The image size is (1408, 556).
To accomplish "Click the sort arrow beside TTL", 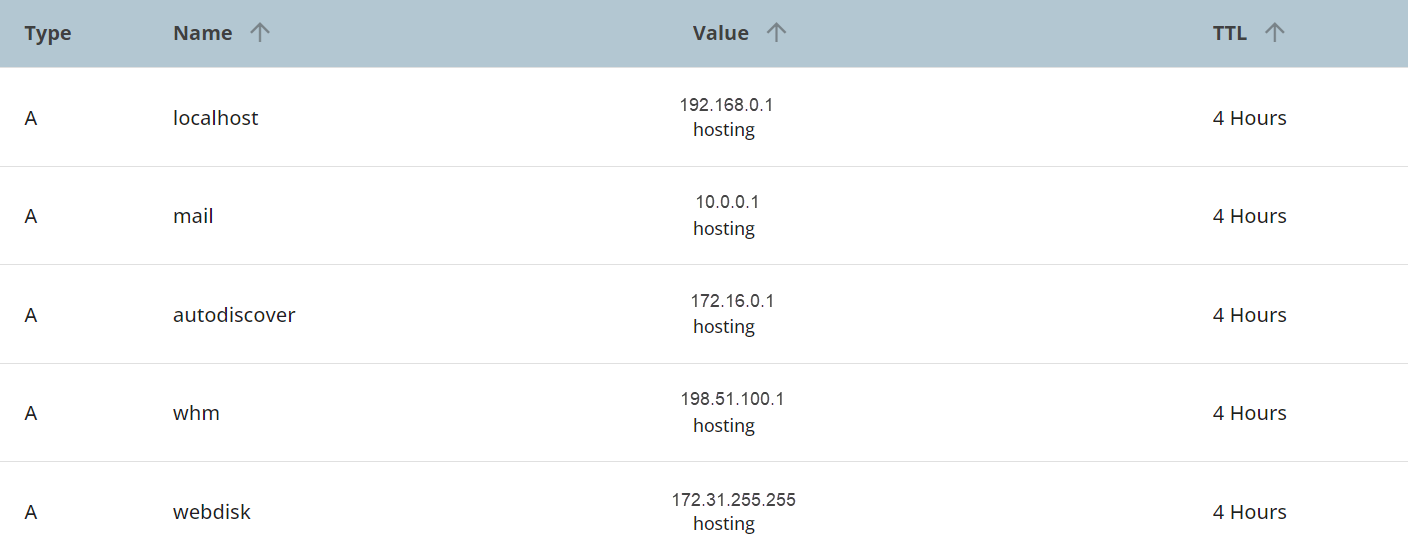I will click(1274, 33).
